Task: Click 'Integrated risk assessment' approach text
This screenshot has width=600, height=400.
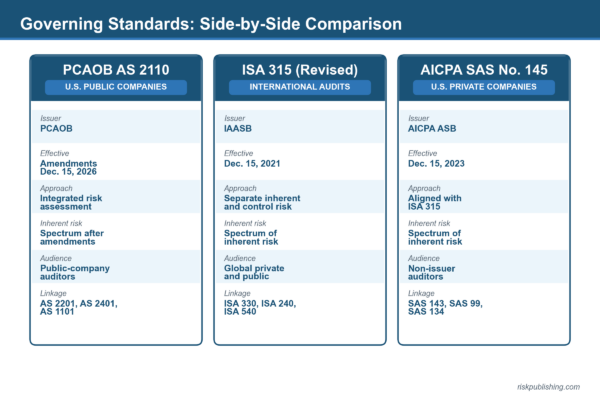Action: (x=71, y=202)
